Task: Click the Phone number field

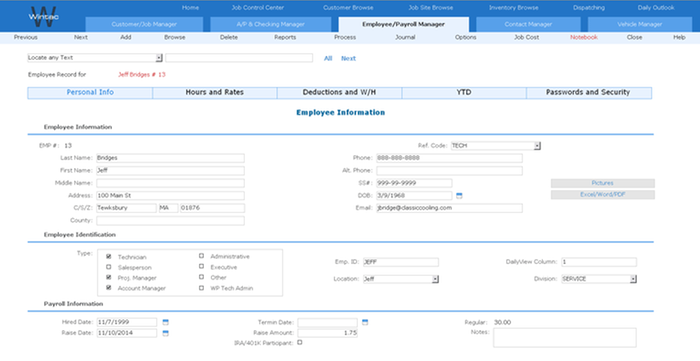Action: [449, 158]
